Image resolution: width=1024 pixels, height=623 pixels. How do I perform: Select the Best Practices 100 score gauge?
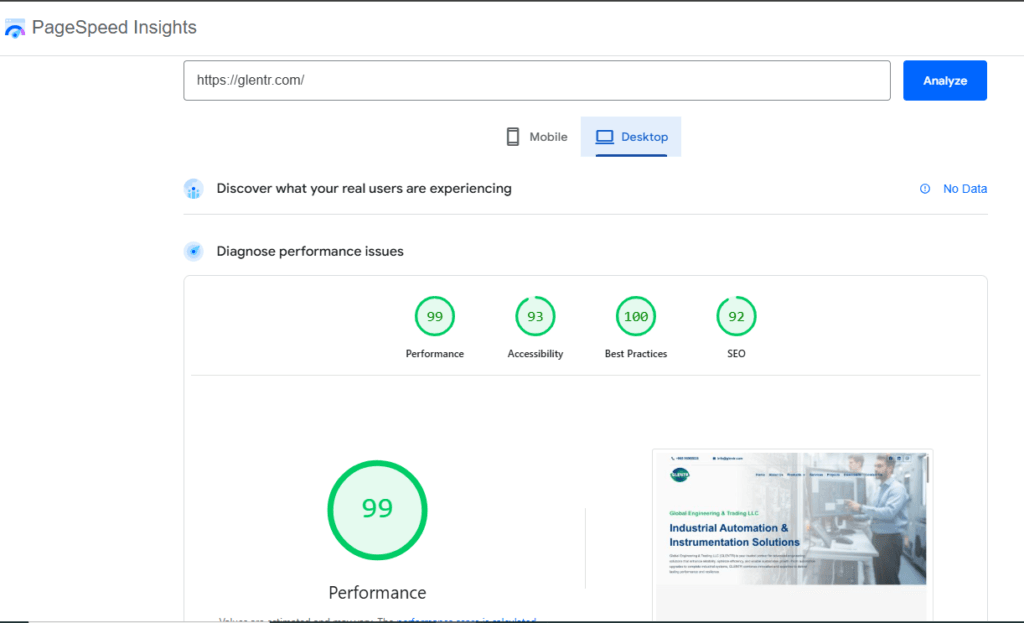635,316
